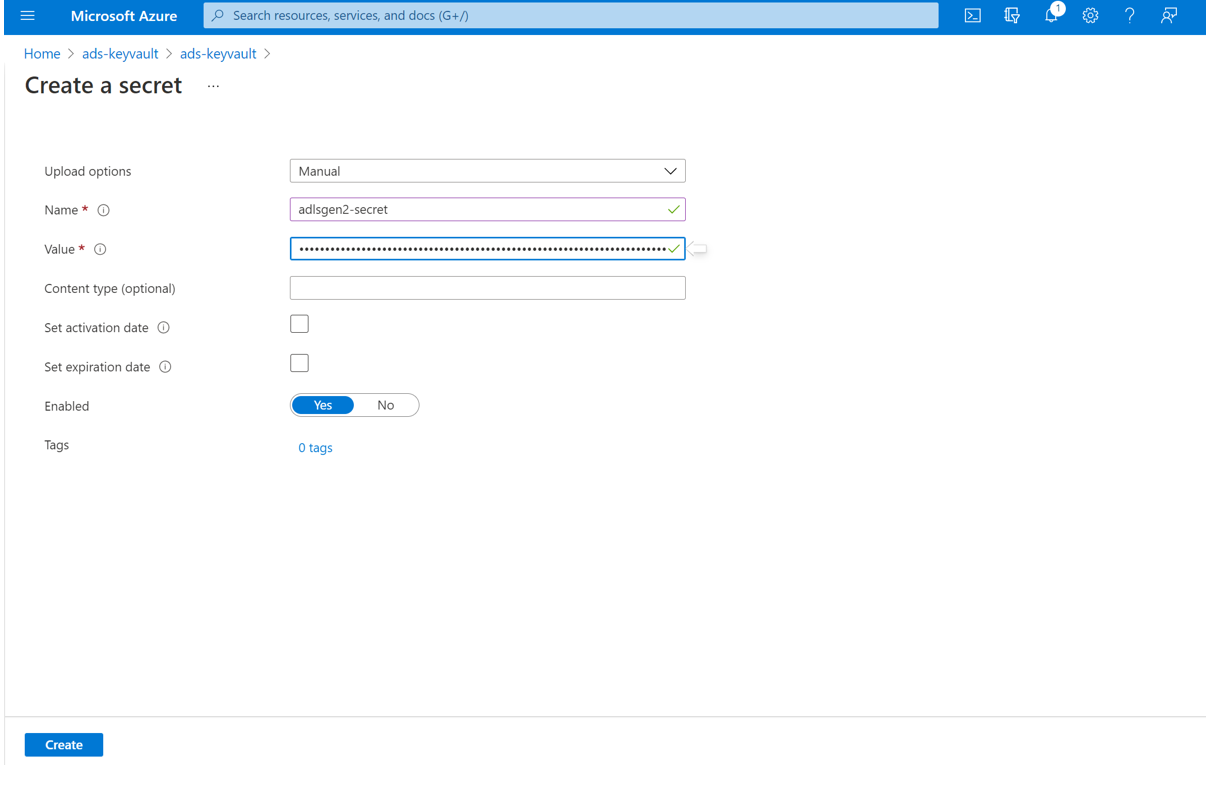Enable Set expiration date

coord(299,362)
